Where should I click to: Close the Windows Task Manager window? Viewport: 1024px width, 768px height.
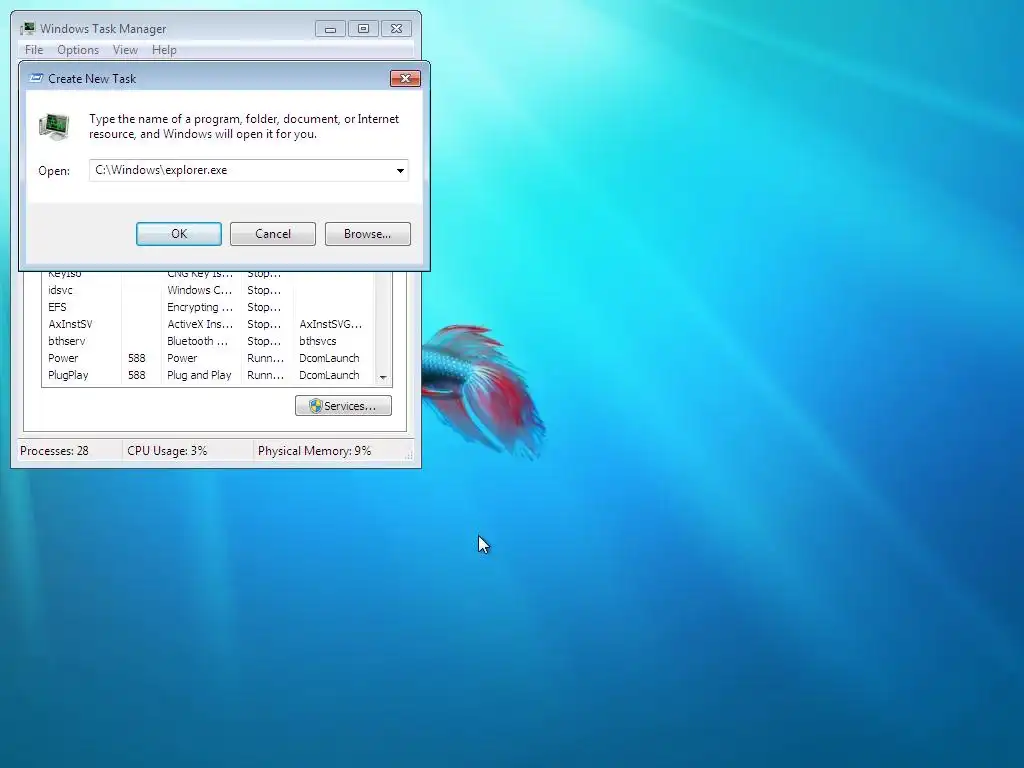(x=396, y=29)
